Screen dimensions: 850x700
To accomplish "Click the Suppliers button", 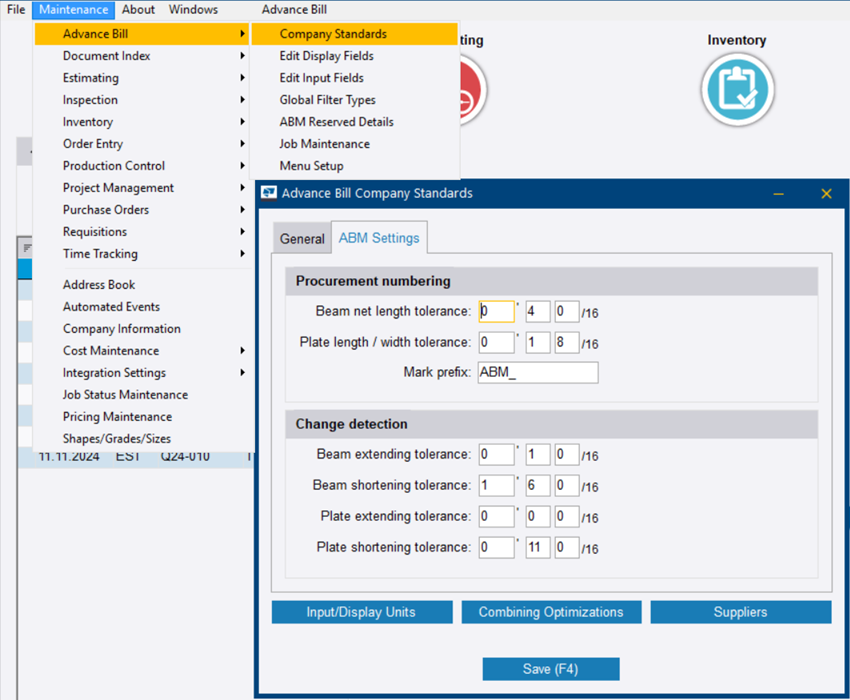I will pos(740,612).
